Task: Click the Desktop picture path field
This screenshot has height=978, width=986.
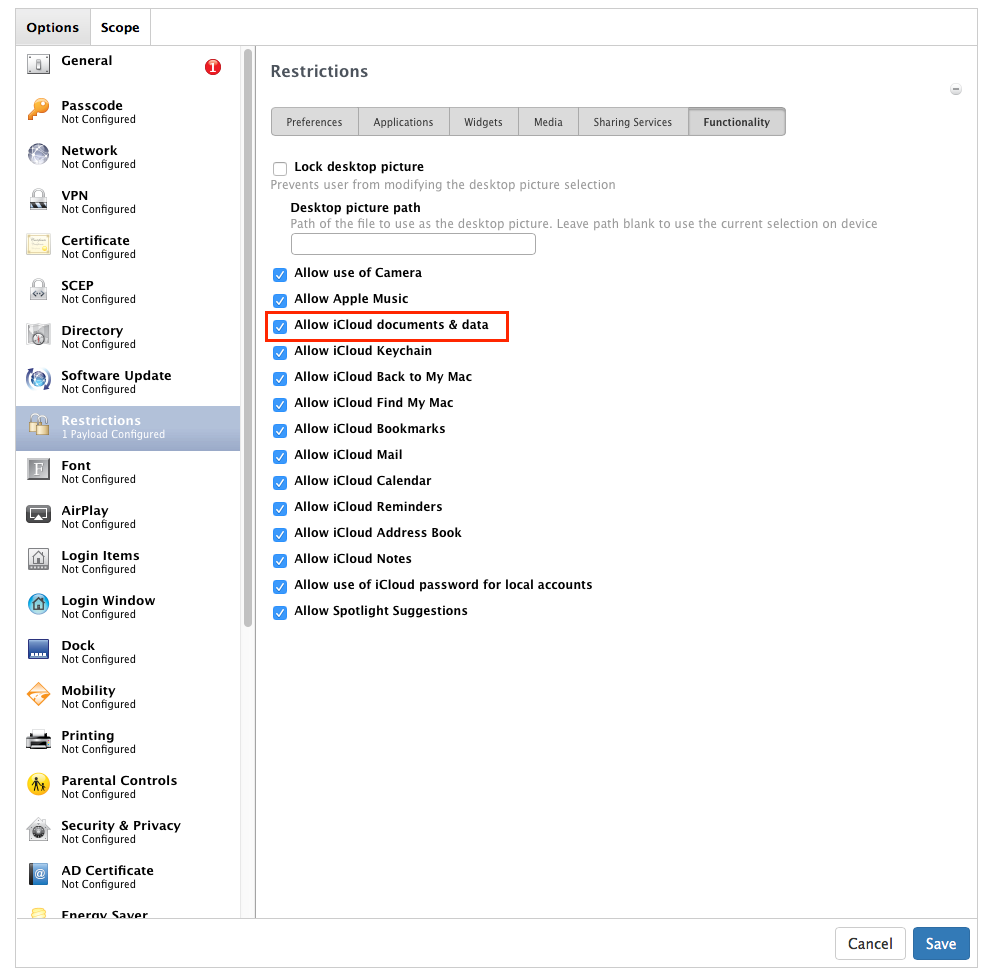Action: (x=413, y=244)
